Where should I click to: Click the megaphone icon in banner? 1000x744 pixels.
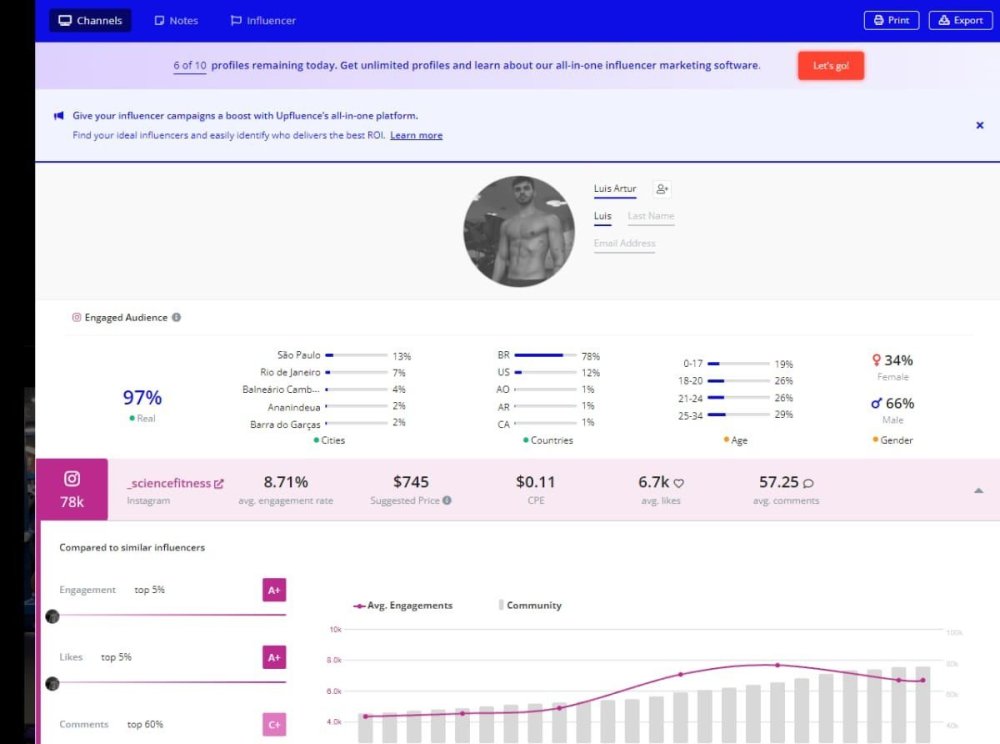tap(59, 115)
